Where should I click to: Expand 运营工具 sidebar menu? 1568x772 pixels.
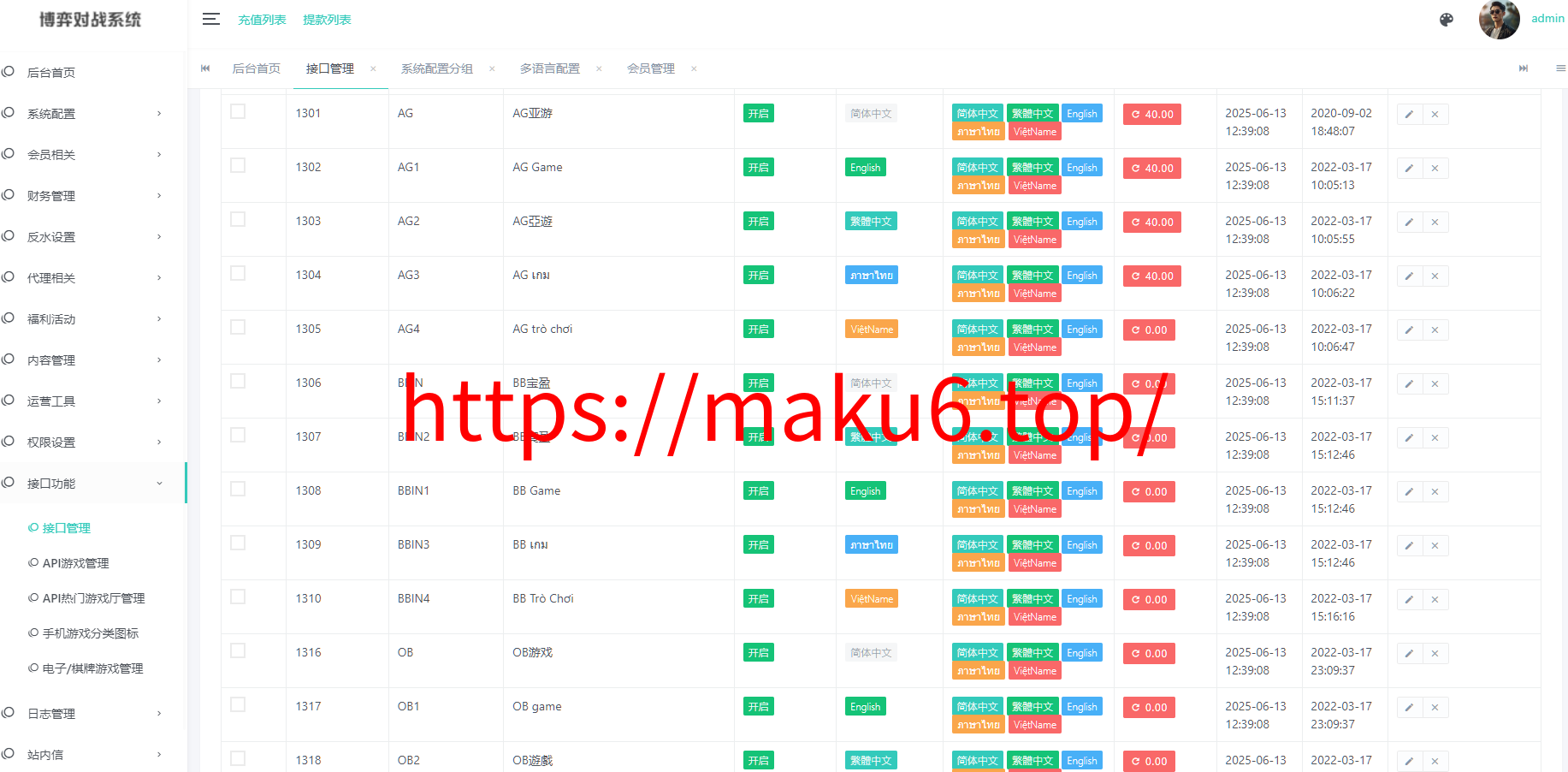(x=92, y=401)
